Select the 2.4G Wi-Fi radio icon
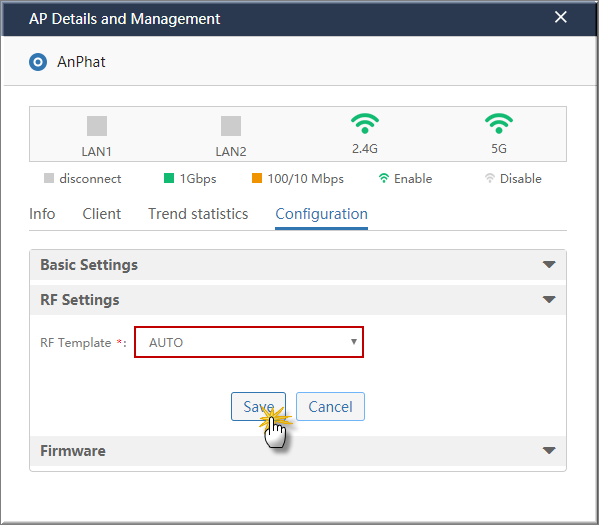 coord(365,123)
